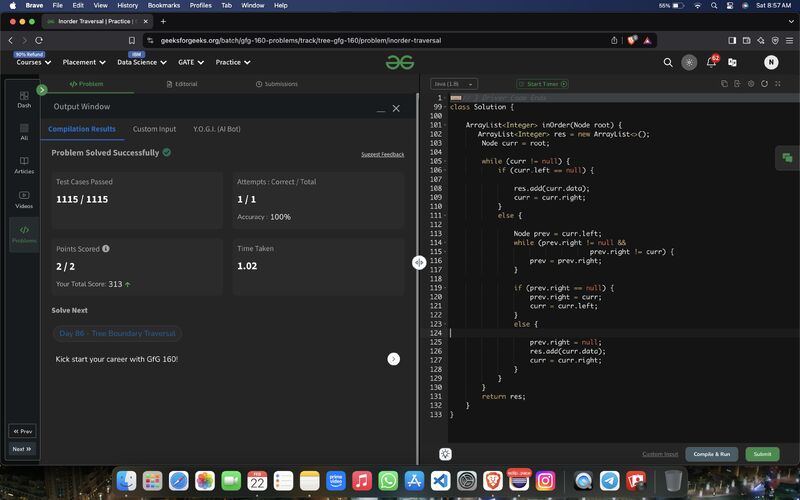Open Videos section in left sidebar

pos(24,199)
